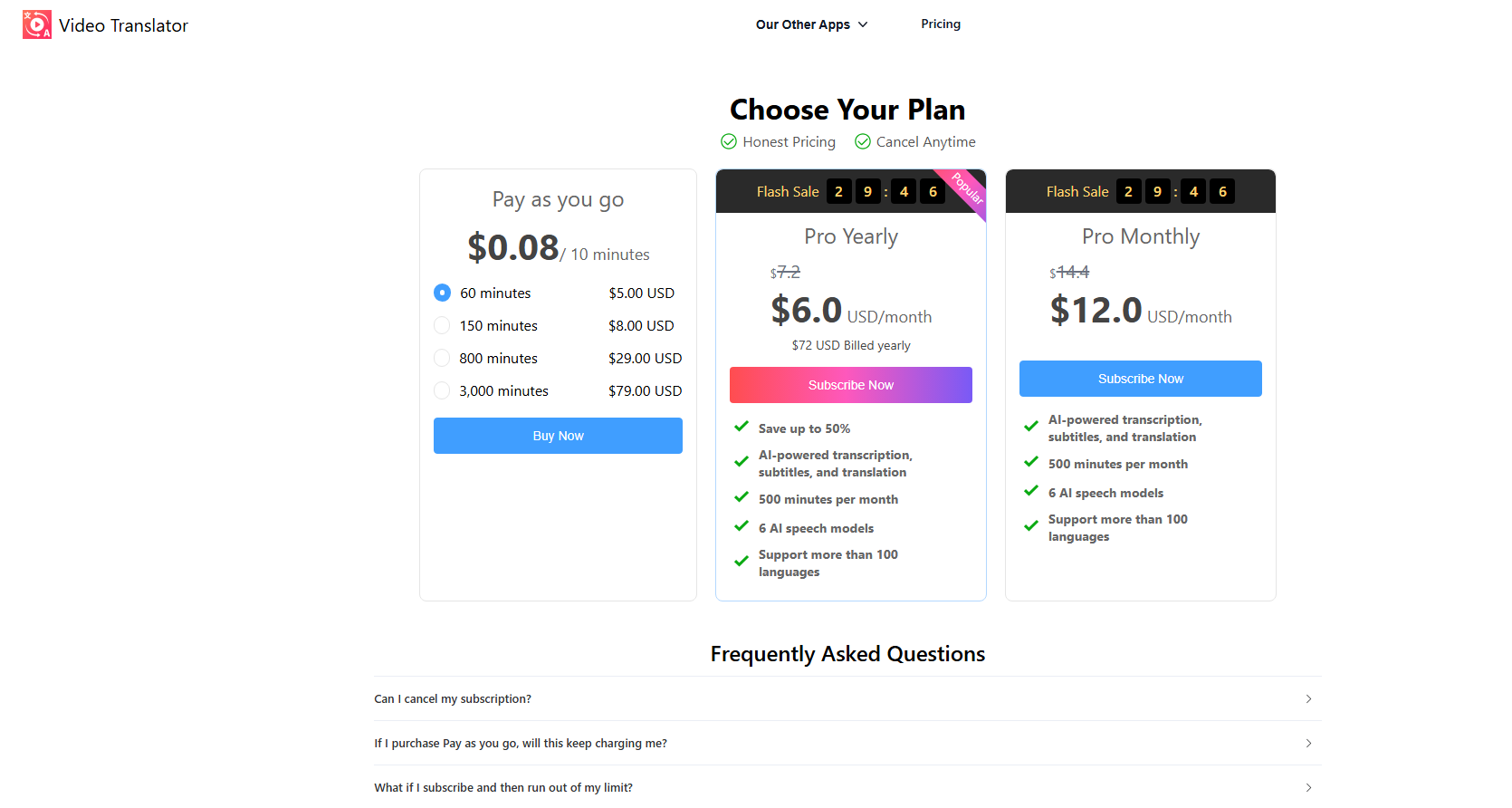Click the Pro Yearly 6 AI speech models checkmark
Image resolution: width=1512 pixels, height=808 pixels.
[742, 526]
